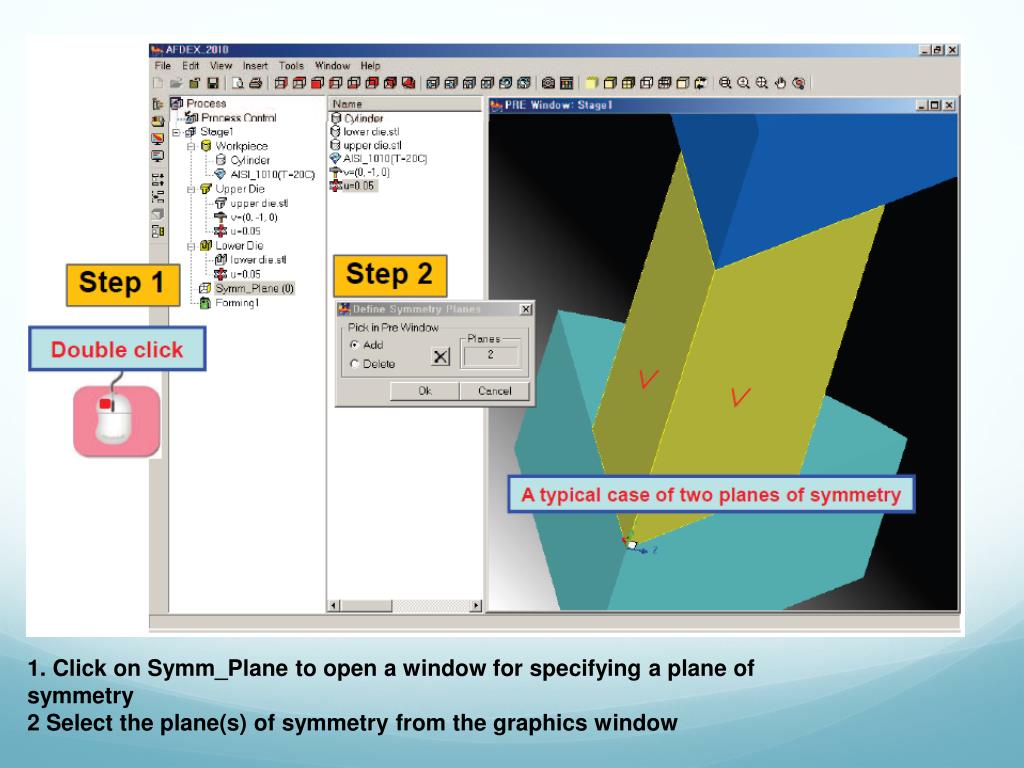This screenshot has width=1024, height=768.
Task: Click the last toolbar icon after Pan
Action: click(x=798, y=83)
